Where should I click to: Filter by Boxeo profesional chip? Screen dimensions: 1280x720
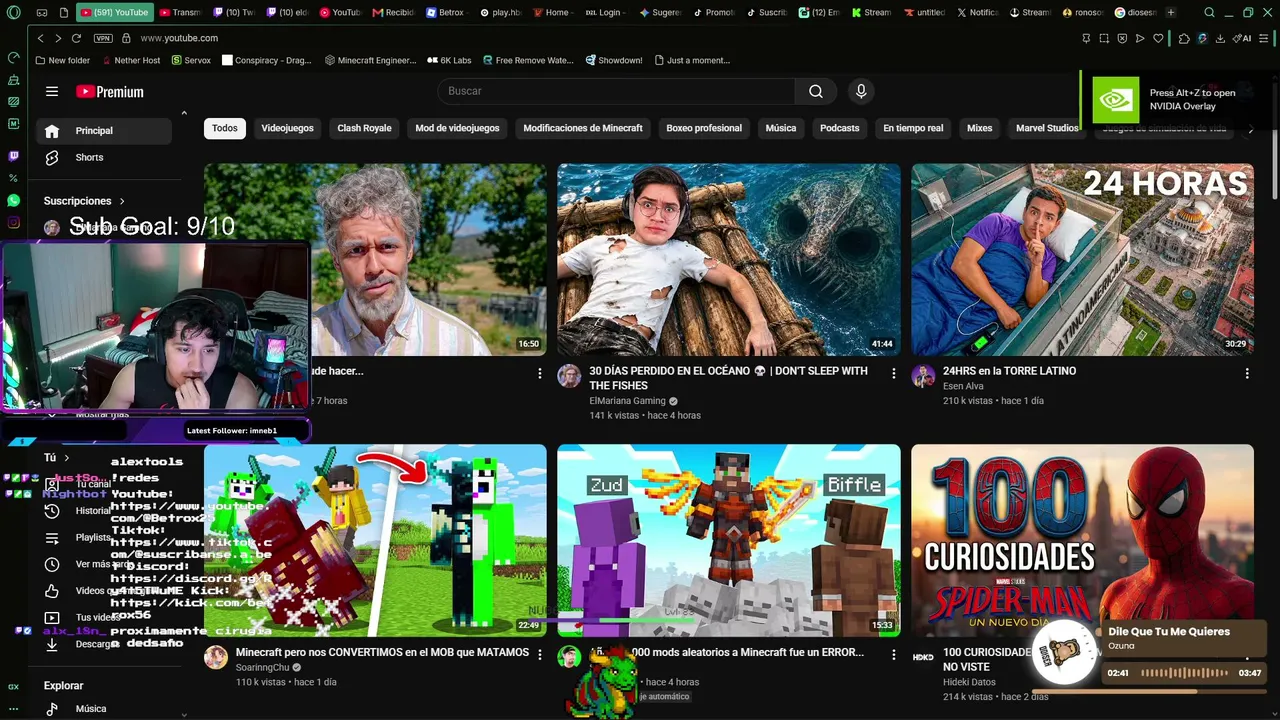click(704, 128)
